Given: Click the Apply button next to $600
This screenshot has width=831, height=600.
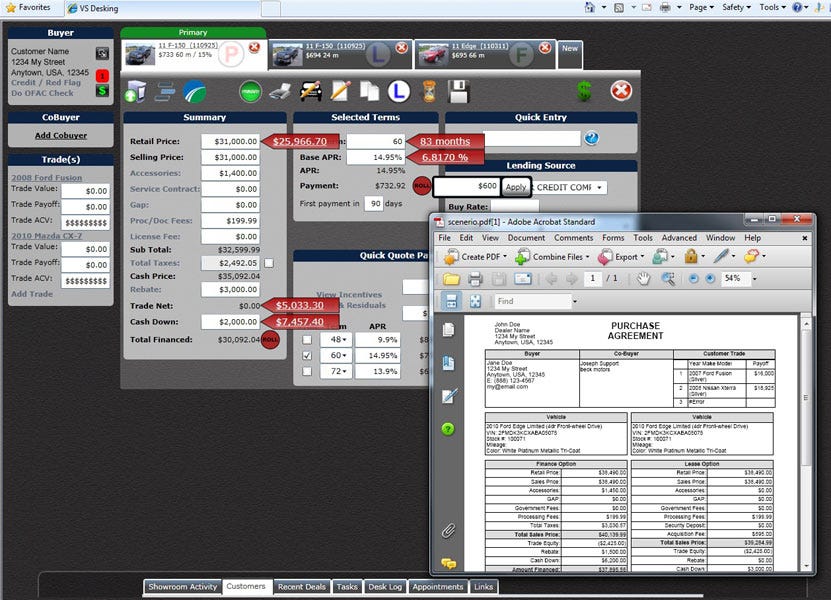Looking at the screenshot, I should 515,187.
